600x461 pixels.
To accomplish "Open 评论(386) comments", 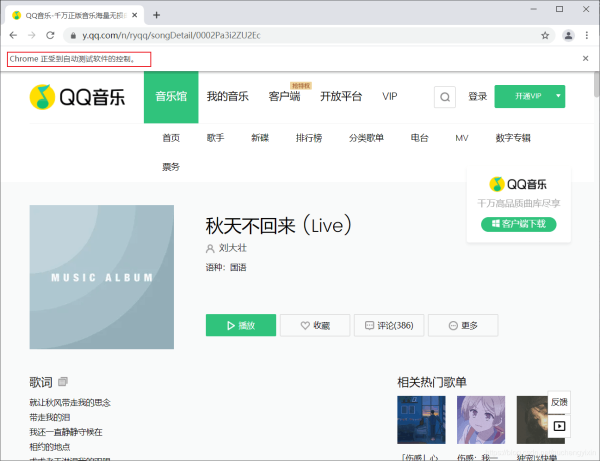I will pyautogui.click(x=389, y=325).
